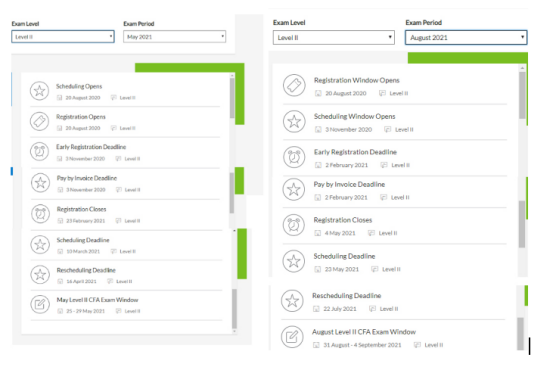554x371 pixels.
Task: Click edit icon beside May Level II CFA Exam Window
Action: point(40,304)
